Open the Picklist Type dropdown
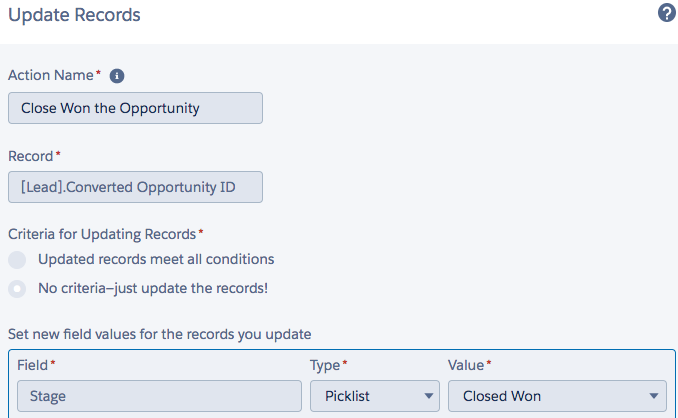 point(374,396)
